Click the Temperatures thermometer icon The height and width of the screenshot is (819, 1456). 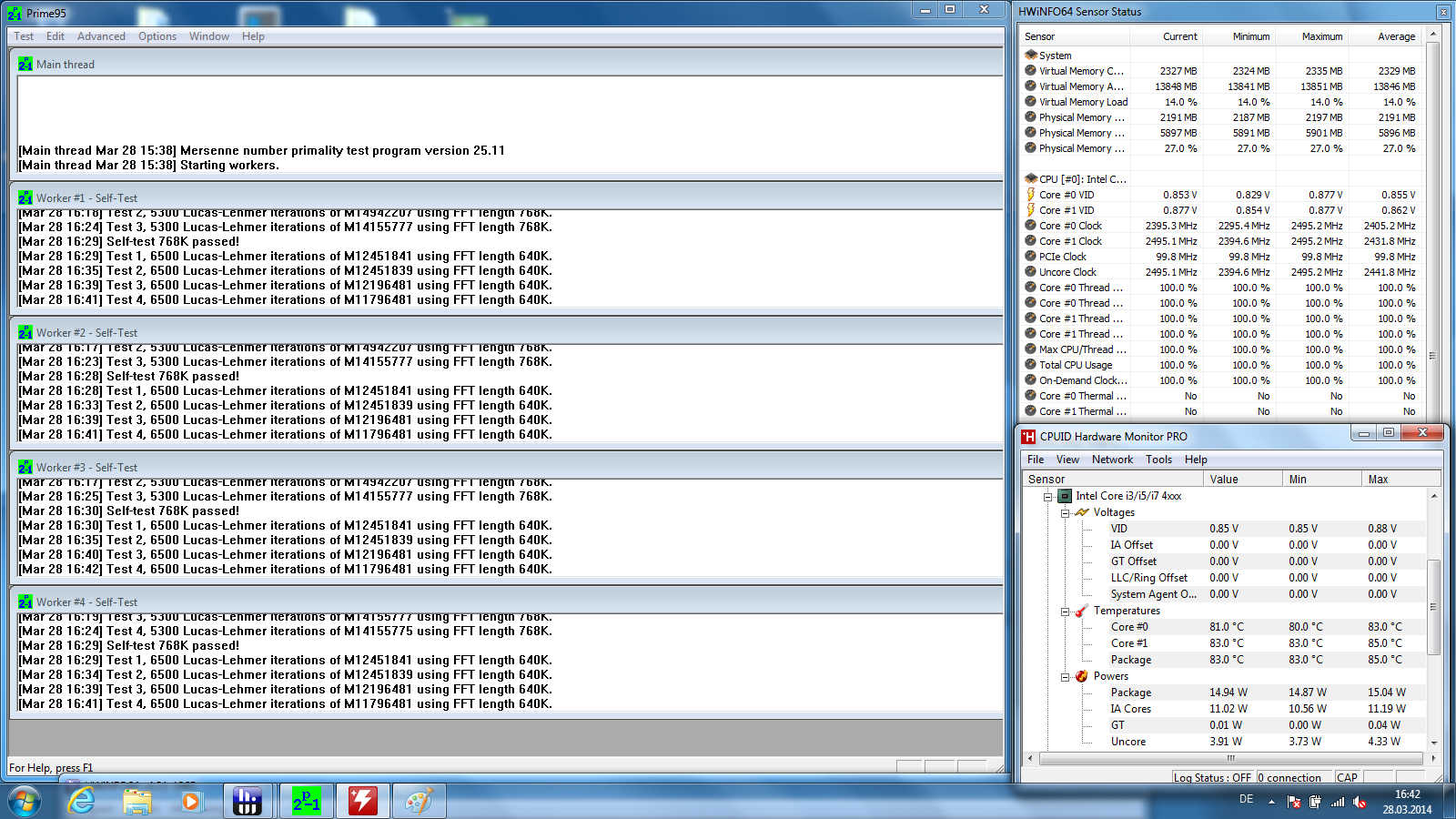click(1082, 611)
